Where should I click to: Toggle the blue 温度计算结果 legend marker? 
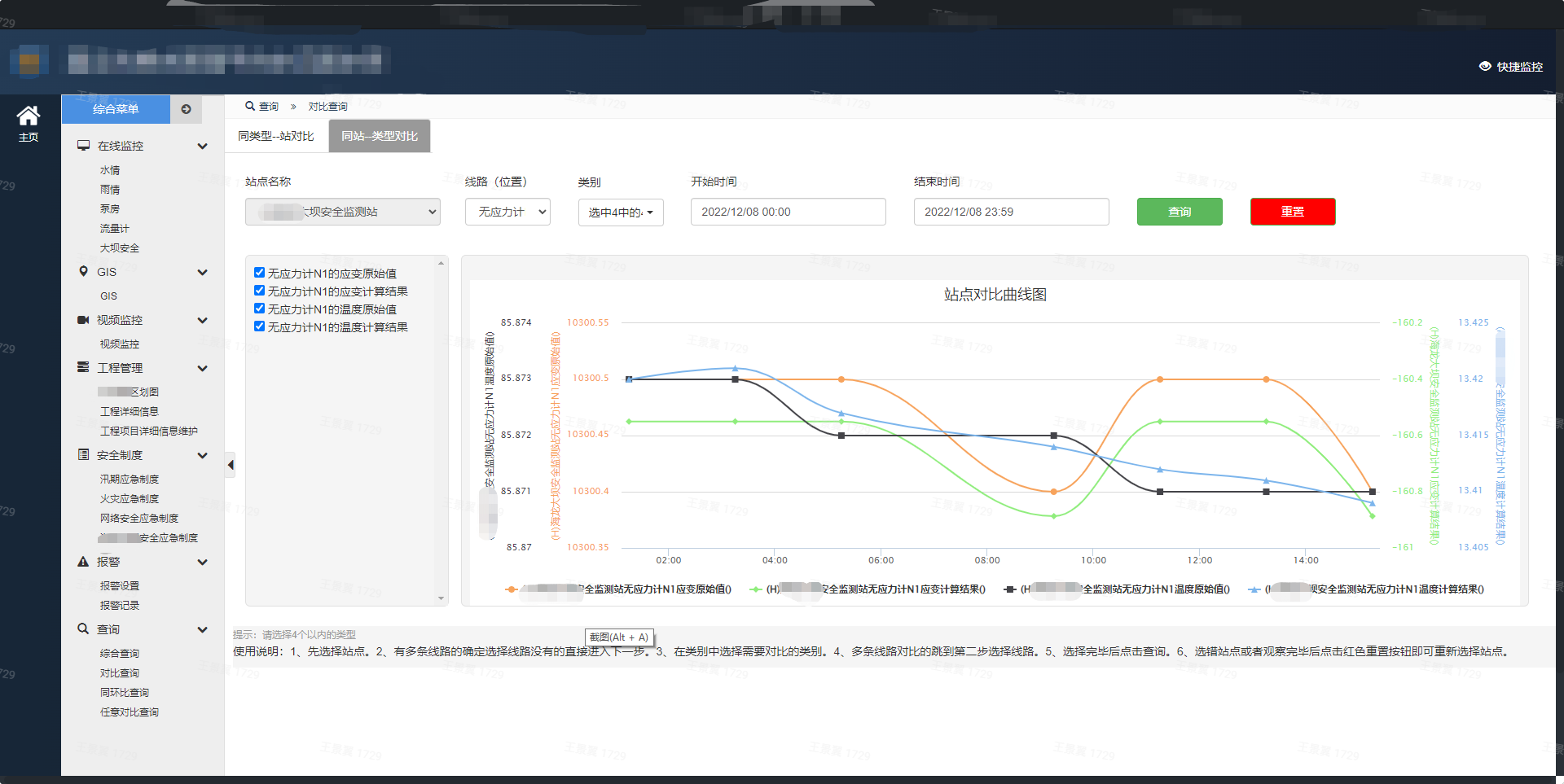tap(1254, 589)
